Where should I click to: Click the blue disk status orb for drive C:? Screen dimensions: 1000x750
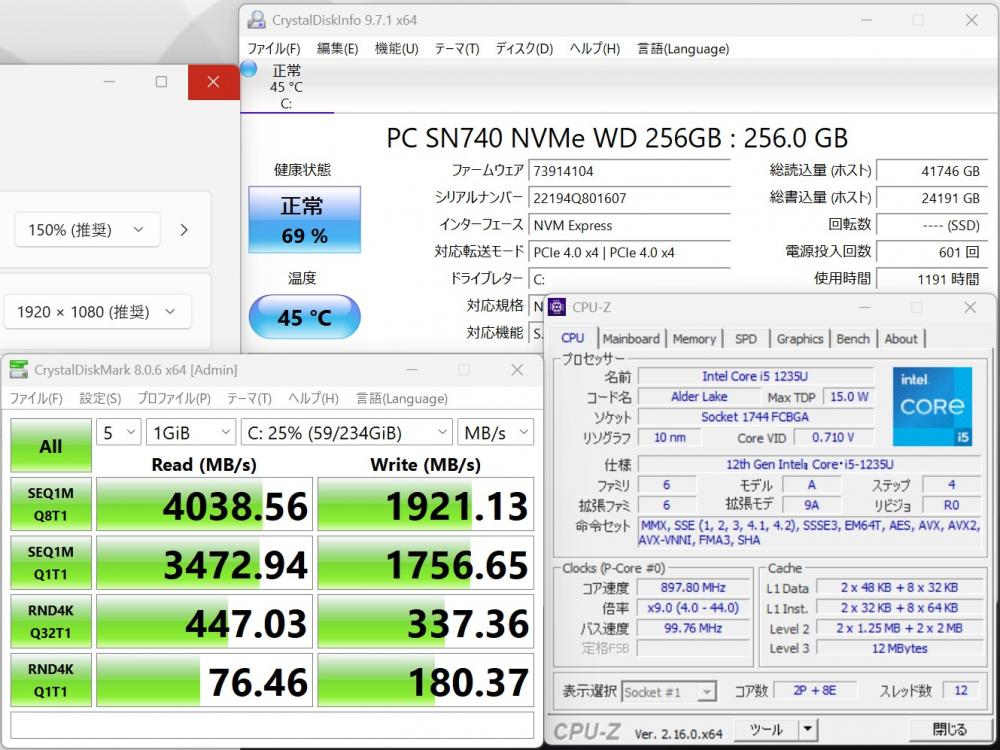[249, 68]
